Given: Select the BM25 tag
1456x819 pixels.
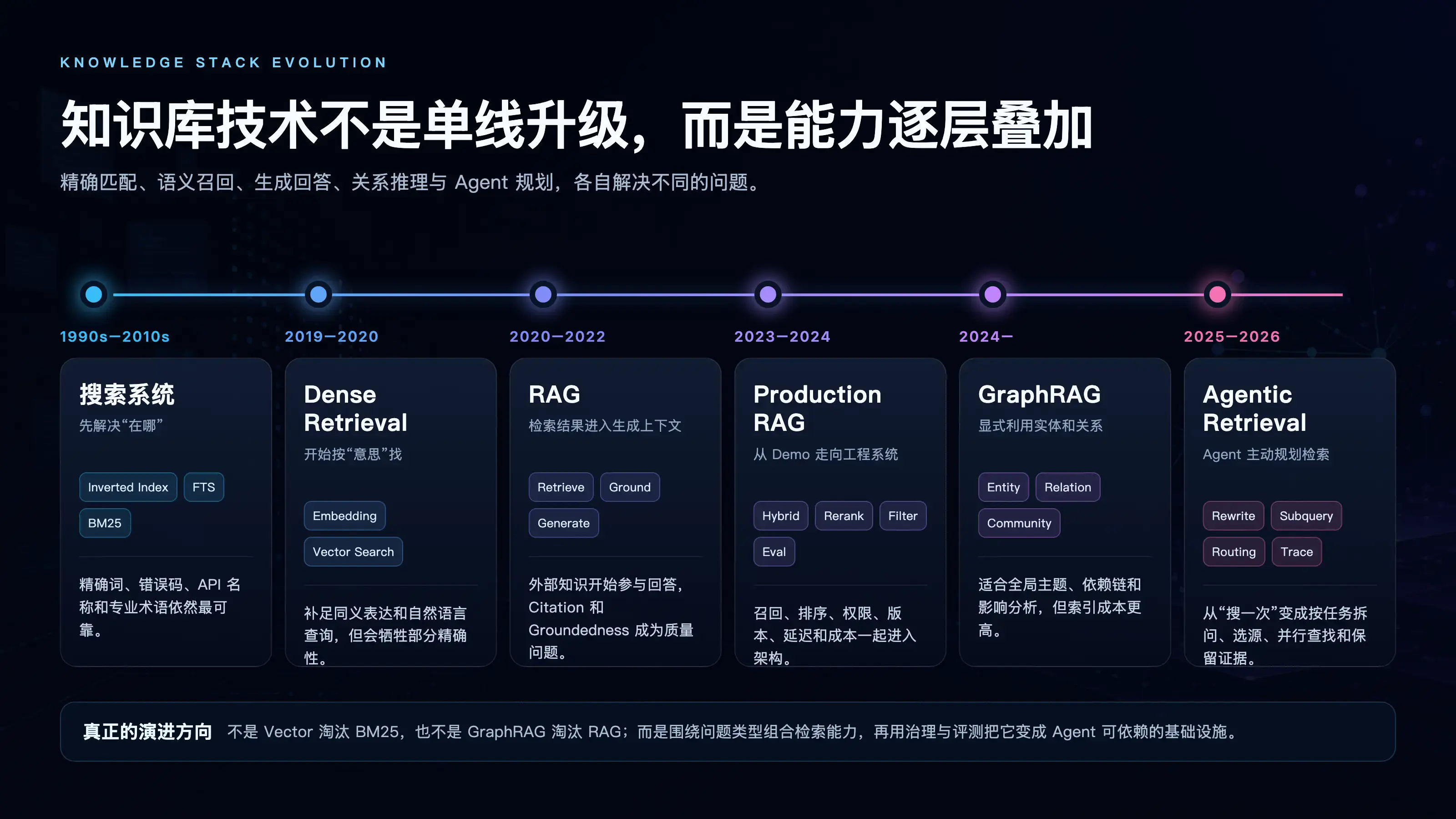Looking at the screenshot, I should (105, 523).
